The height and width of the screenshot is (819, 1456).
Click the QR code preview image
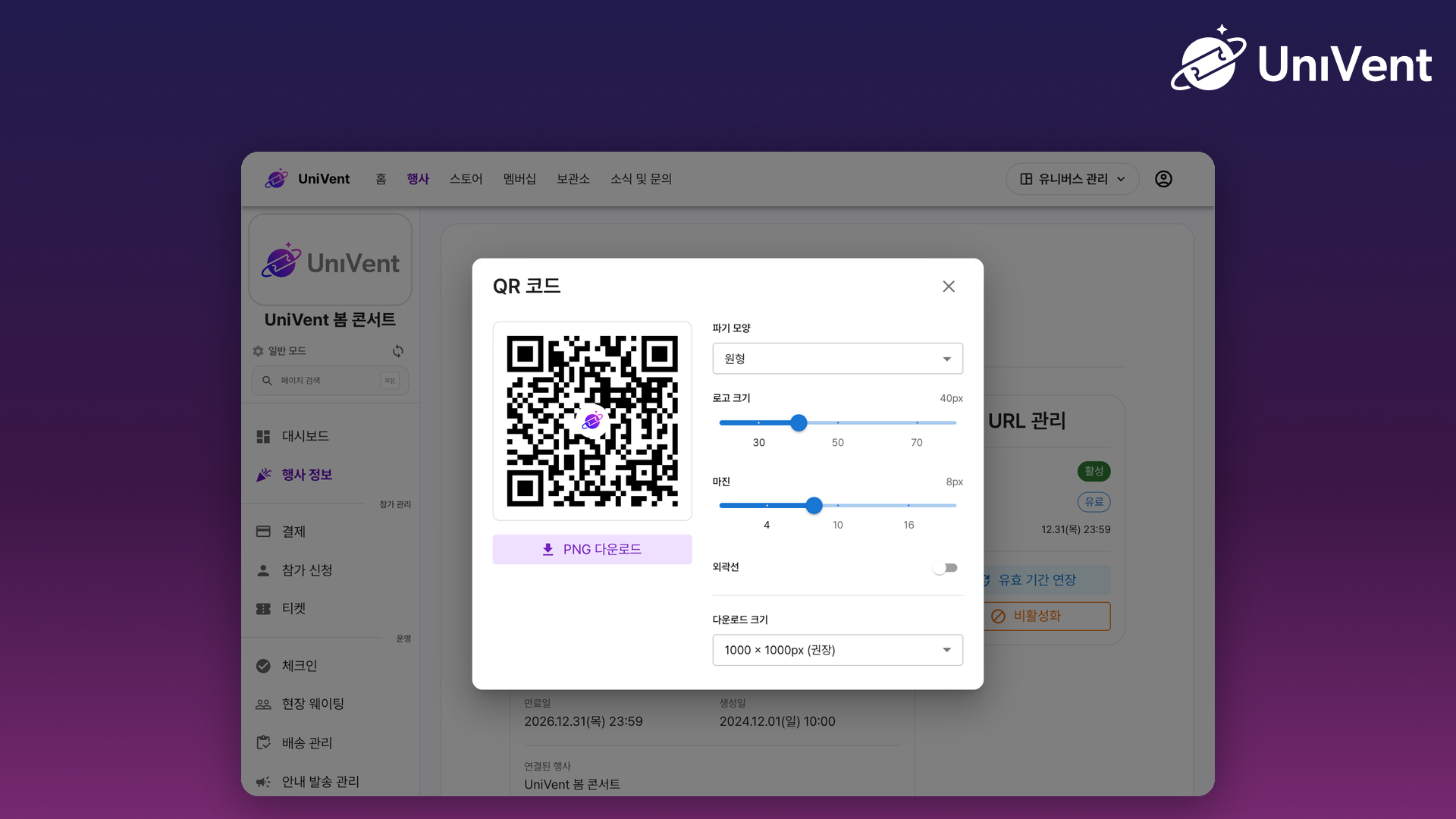[591, 421]
